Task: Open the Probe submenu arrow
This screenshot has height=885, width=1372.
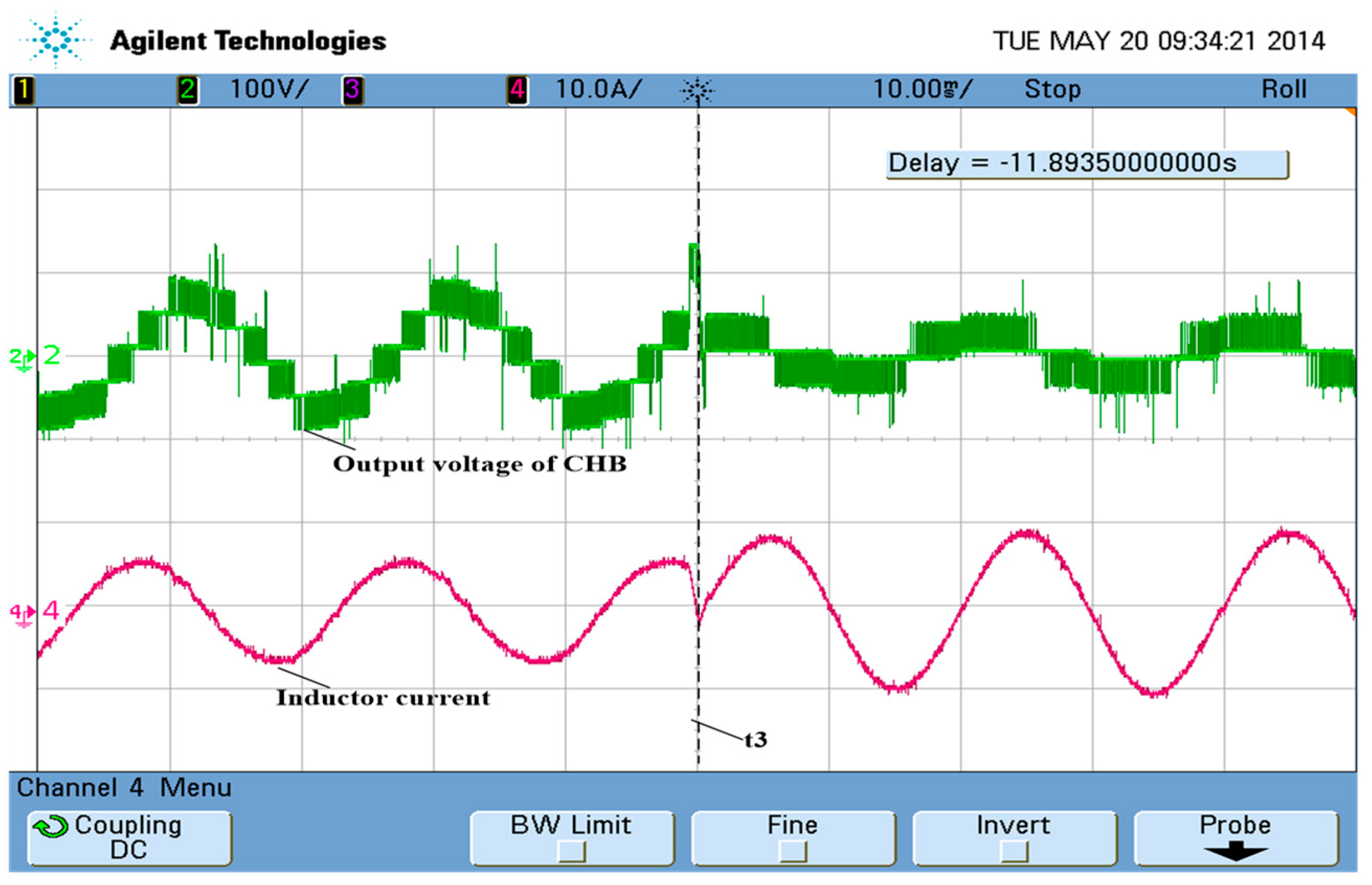Action: click(1235, 850)
